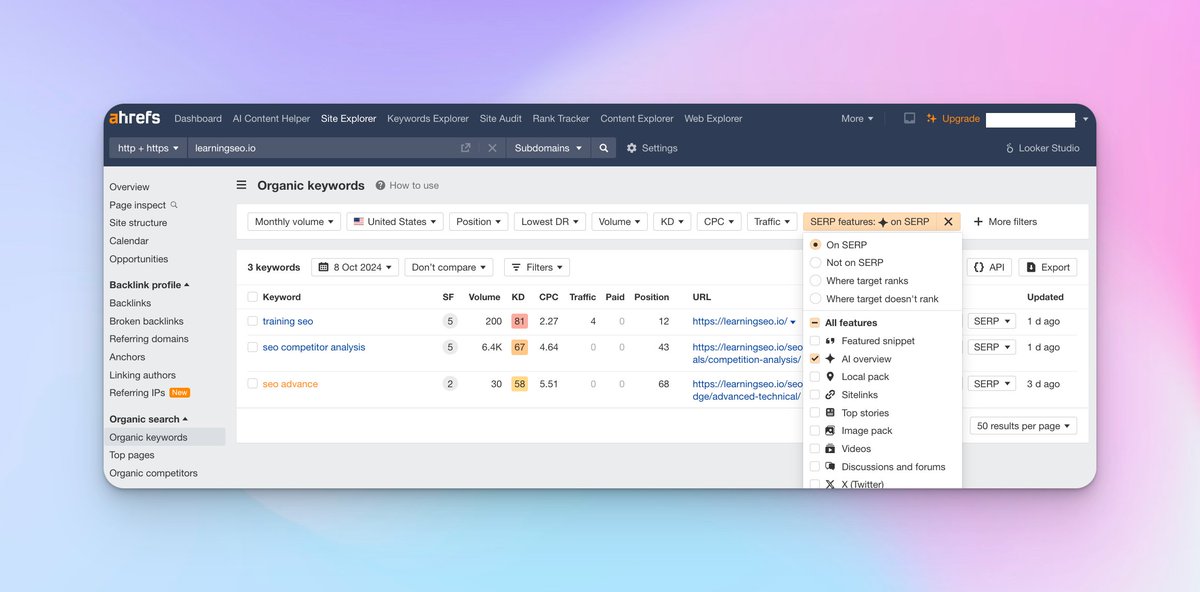The image size is (1200, 592).
Task: Select the seo competitor analysis row checkbox
Action: pyautogui.click(x=253, y=347)
